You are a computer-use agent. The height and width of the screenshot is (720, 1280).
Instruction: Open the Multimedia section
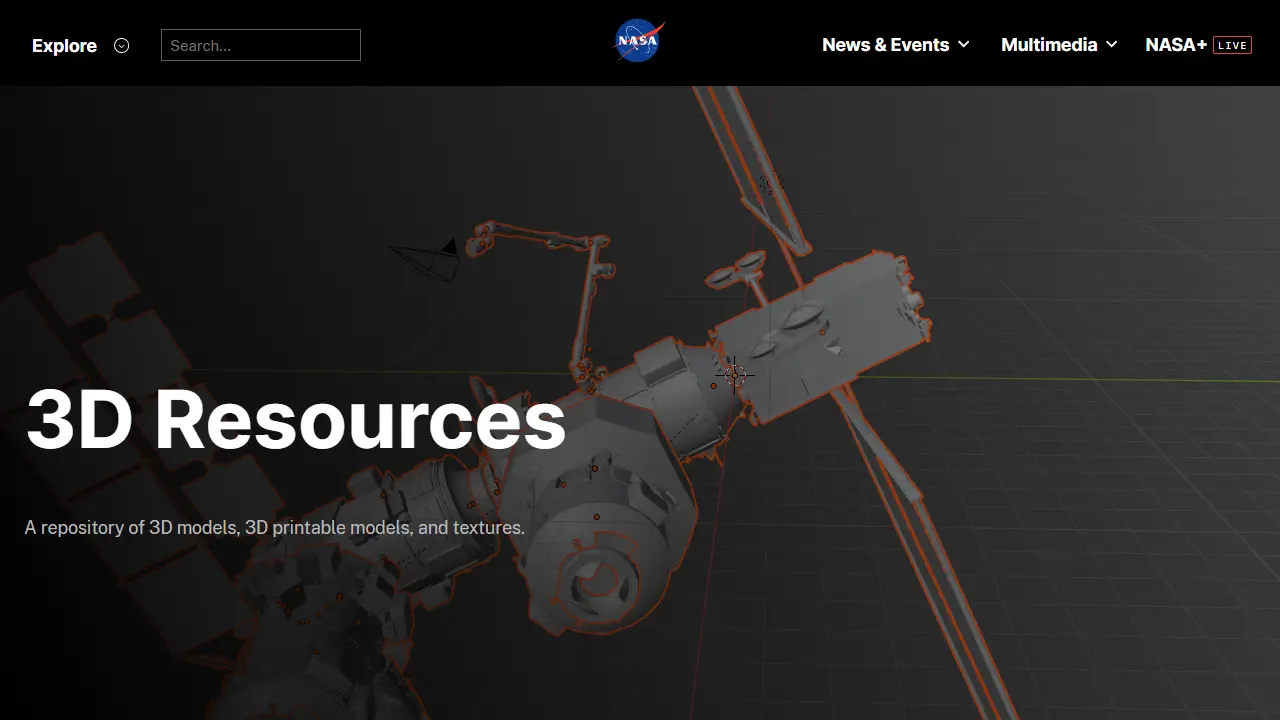point(1048,45)
